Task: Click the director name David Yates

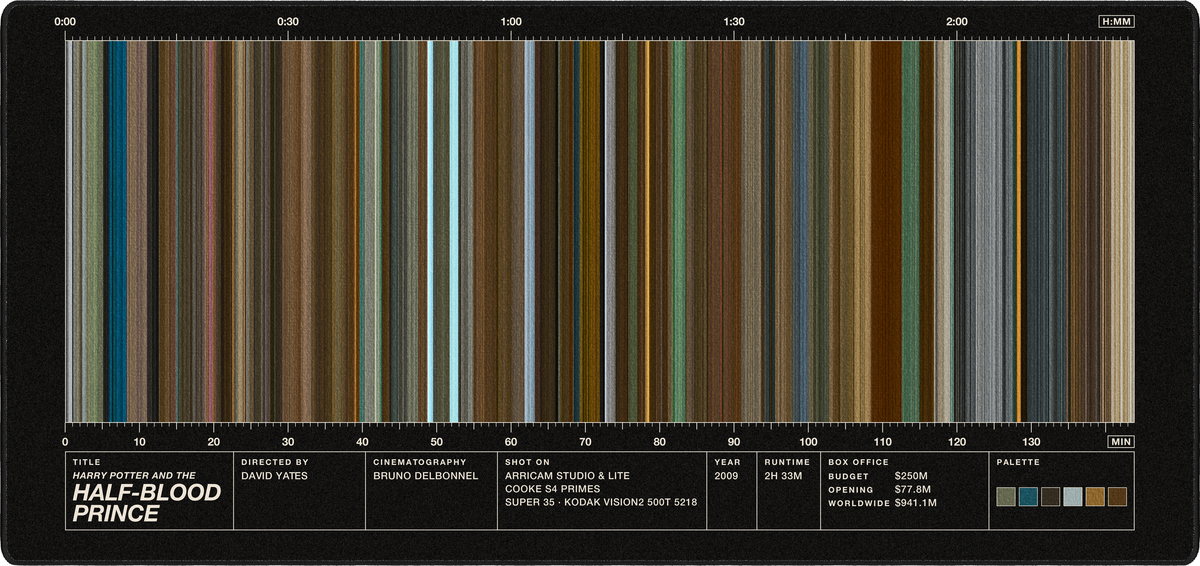Action: [274, 476]
